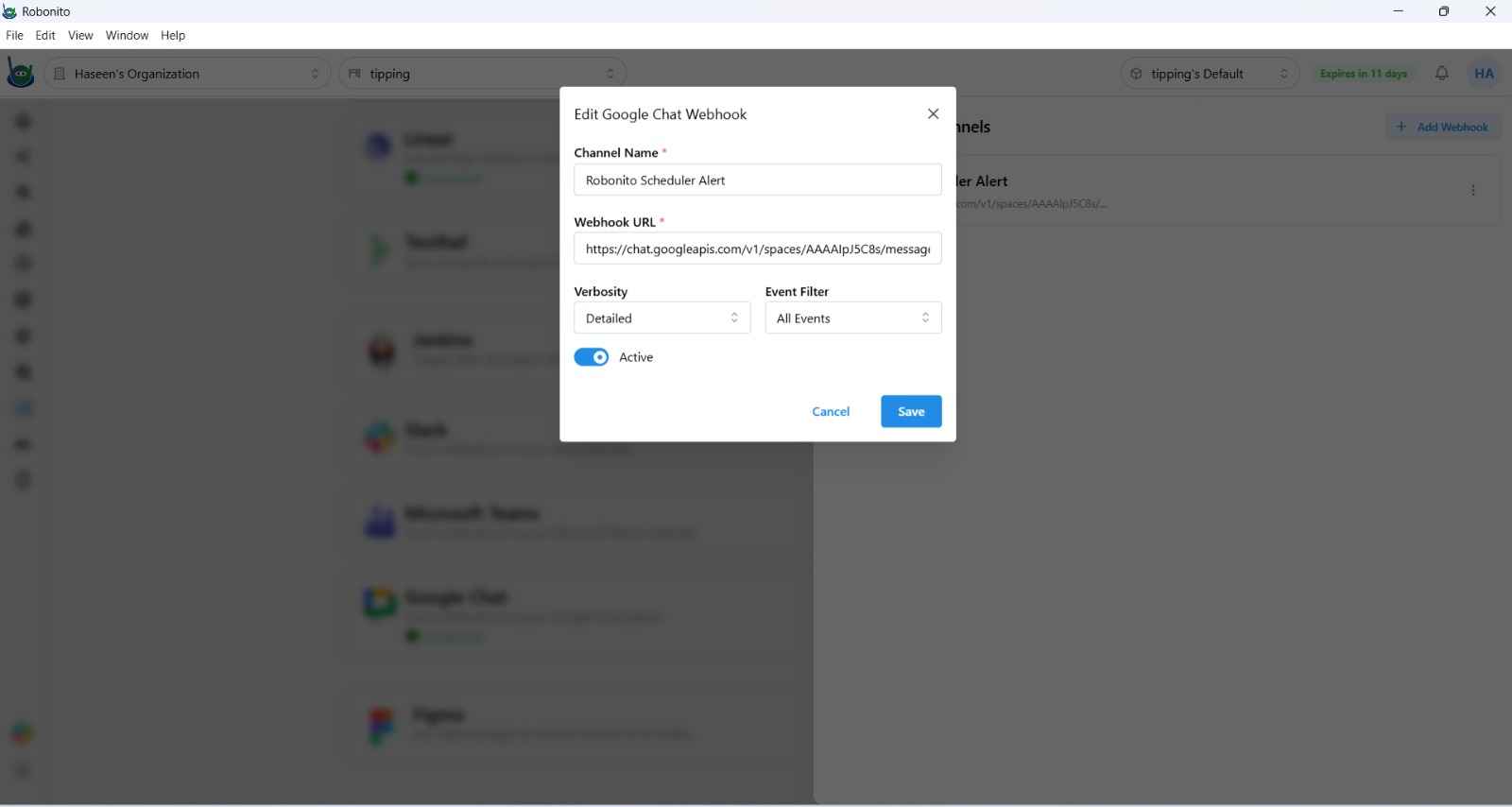Click the Add Webhook button
The image size is (1512, 807).
(1442, 127)
